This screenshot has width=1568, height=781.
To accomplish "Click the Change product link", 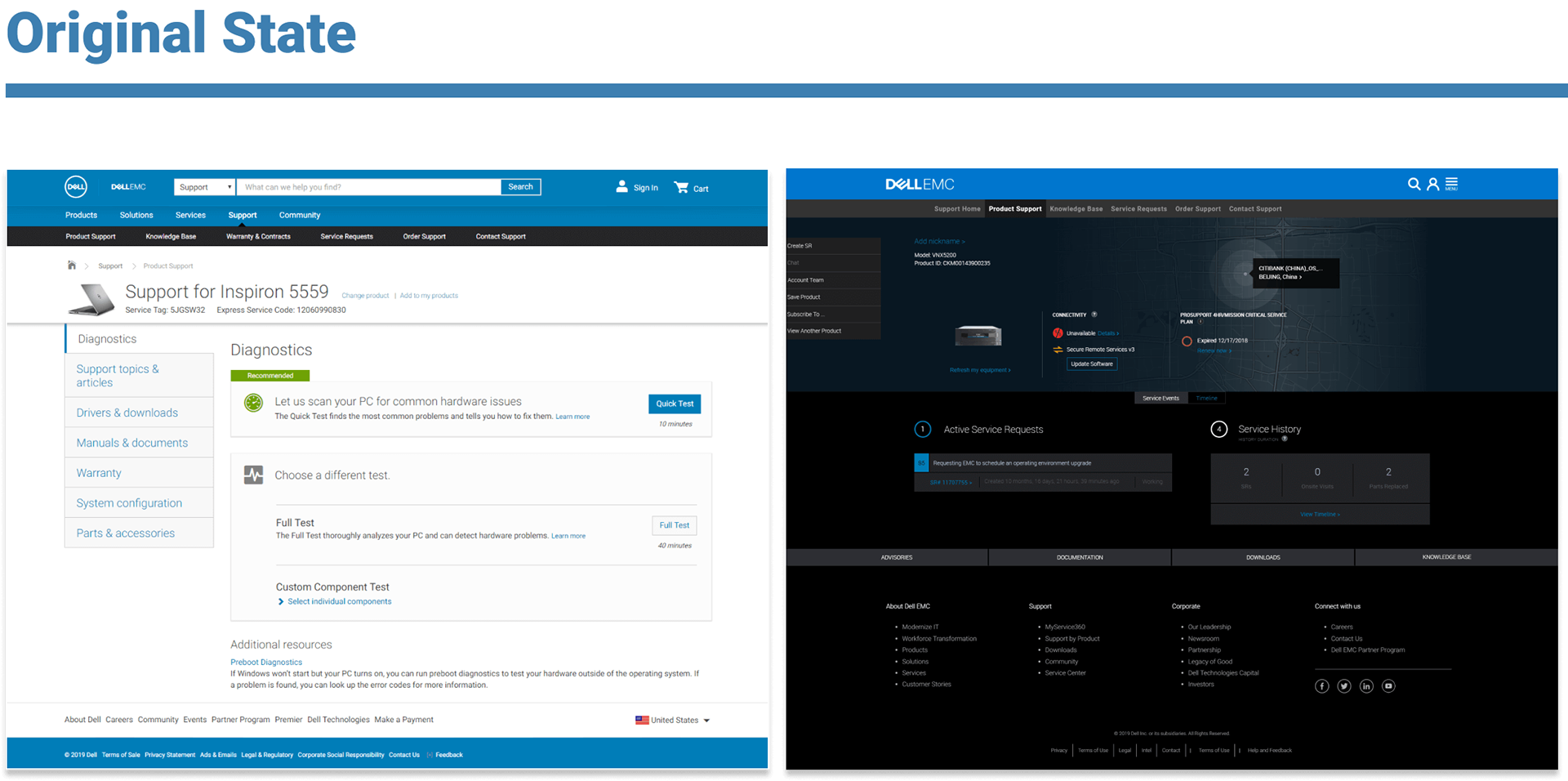I will [x=365, y=296].
